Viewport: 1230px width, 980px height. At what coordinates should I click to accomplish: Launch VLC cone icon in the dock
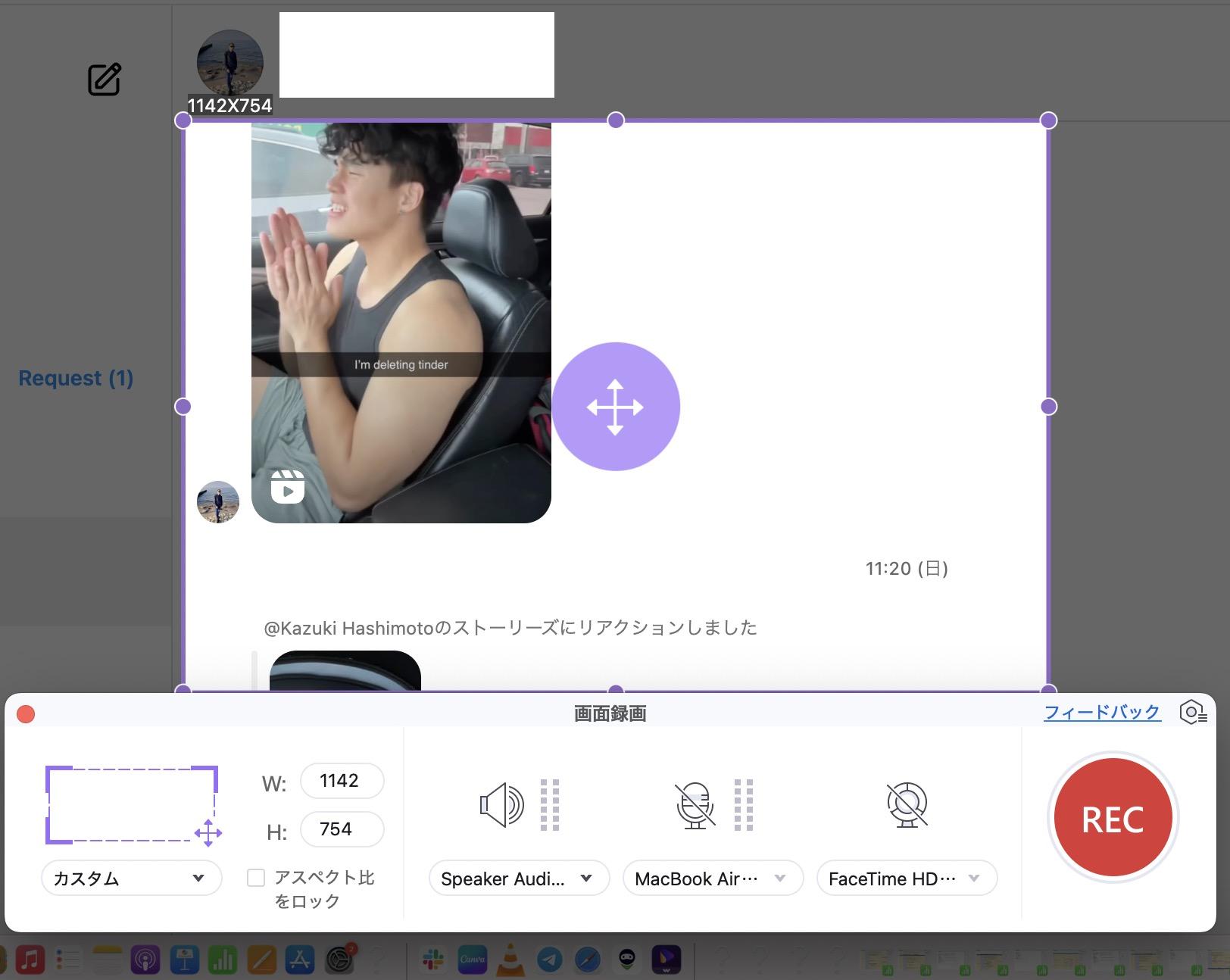coord(511,960)
